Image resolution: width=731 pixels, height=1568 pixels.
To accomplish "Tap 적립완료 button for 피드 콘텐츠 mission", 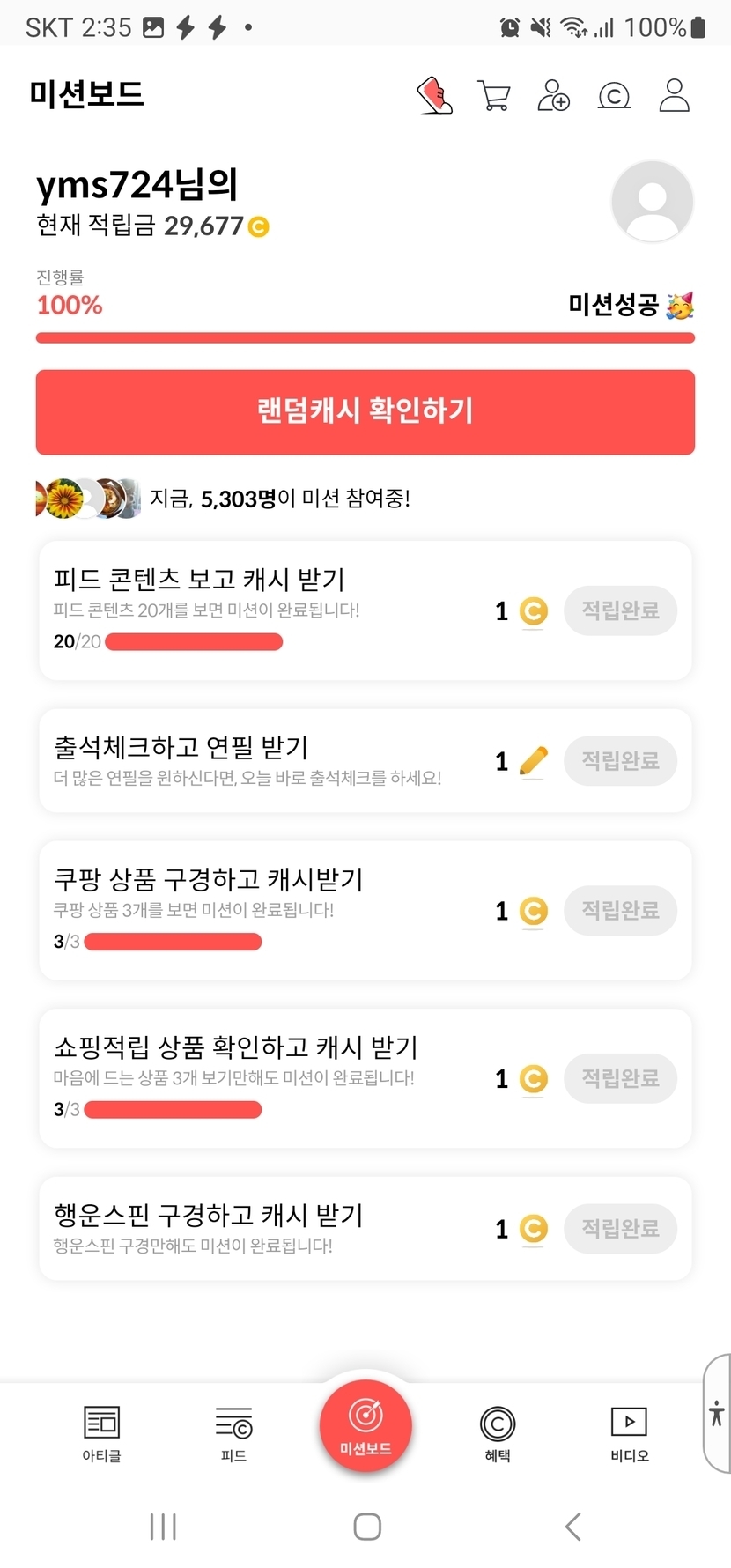I will pyautogui.click(x=620, y=610).
